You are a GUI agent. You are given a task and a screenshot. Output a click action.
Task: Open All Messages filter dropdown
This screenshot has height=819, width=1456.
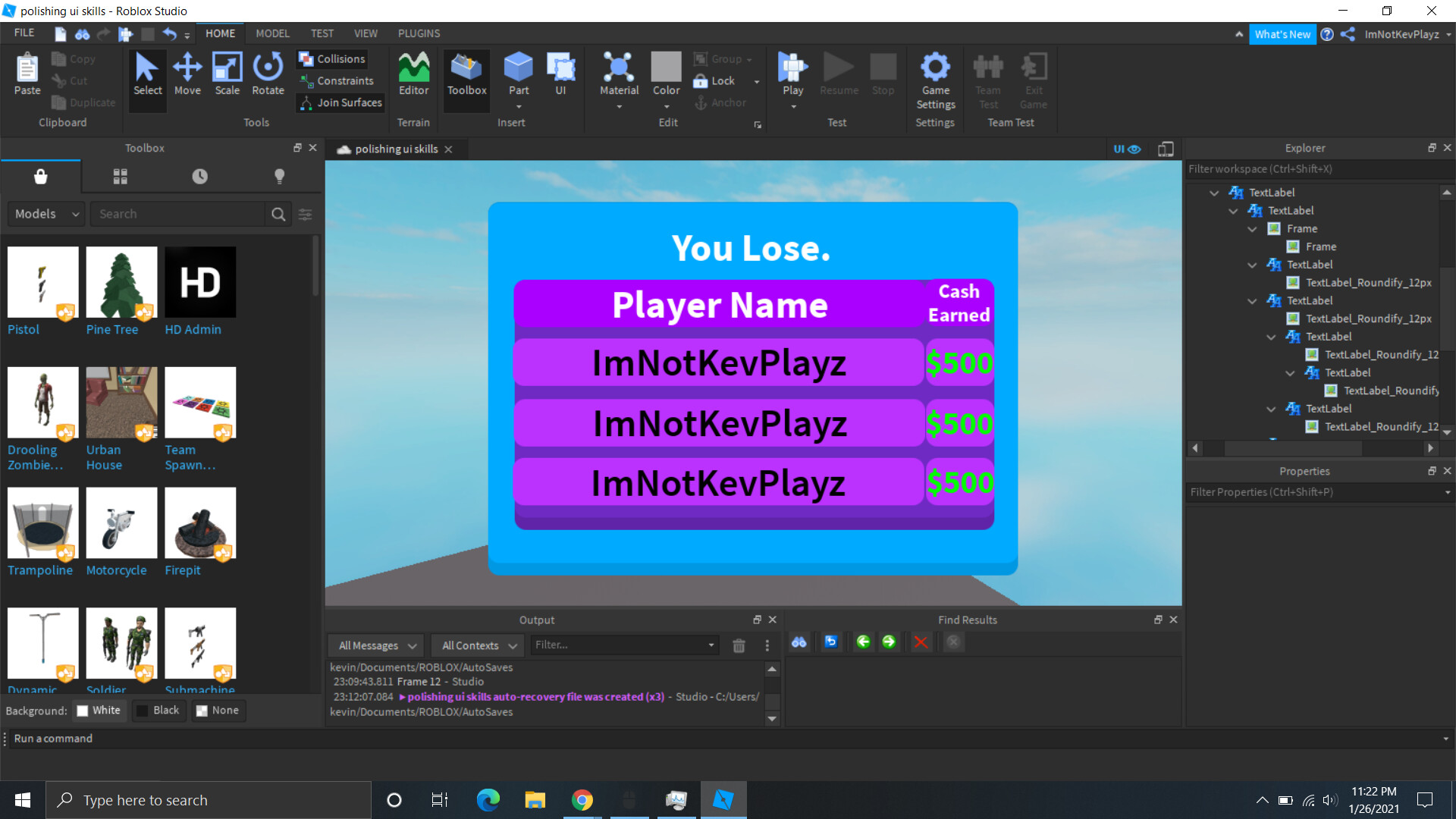click(x=377, y=645)
